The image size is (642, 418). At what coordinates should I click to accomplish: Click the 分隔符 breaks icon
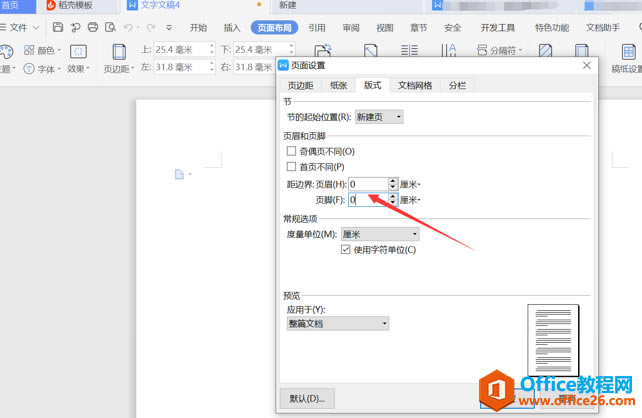[482, 48]
